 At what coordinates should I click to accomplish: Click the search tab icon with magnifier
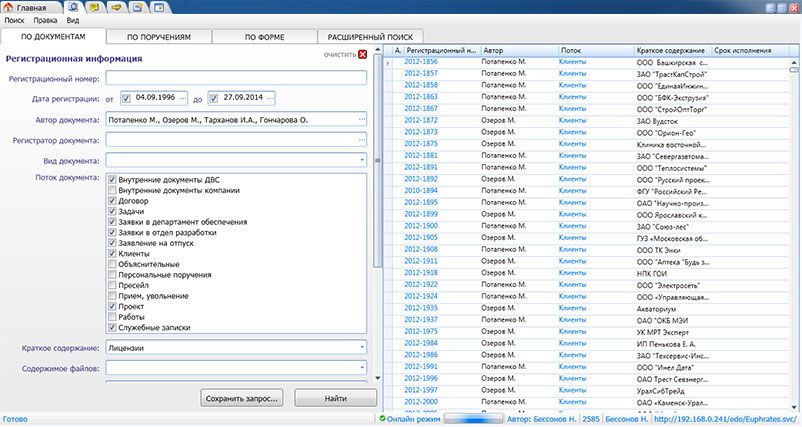click(73, 7)
